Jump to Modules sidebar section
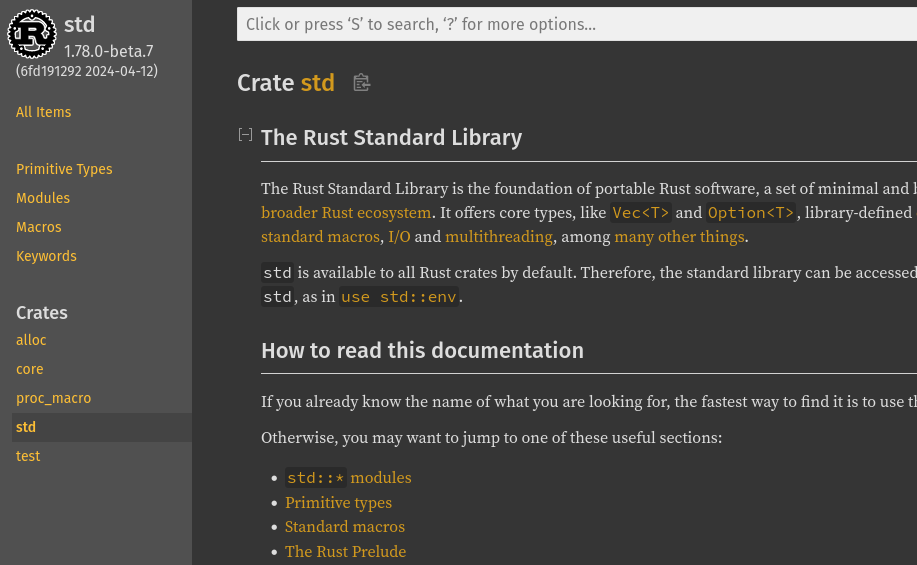 (x=43, y=198)
